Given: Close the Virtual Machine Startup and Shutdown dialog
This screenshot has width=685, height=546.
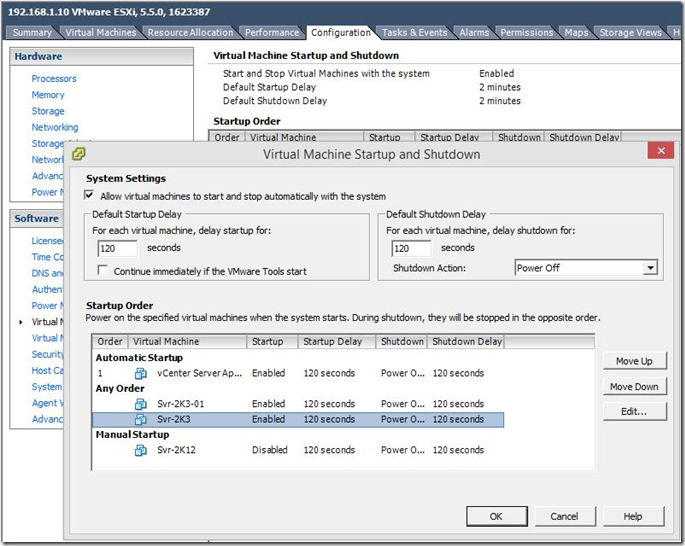Looking at the screenshot, I should [661, 151].
